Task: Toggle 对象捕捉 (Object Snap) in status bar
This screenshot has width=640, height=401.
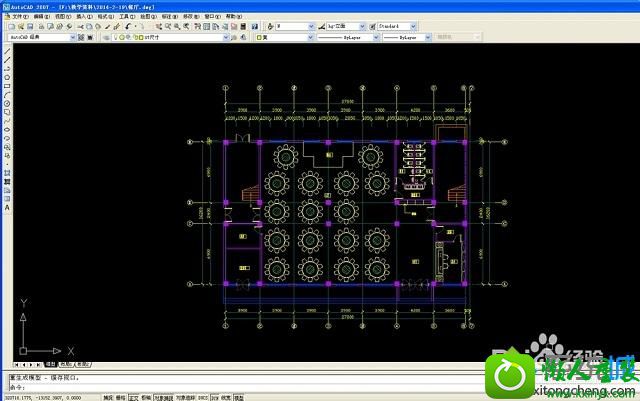Action: (x=163, y=397)
